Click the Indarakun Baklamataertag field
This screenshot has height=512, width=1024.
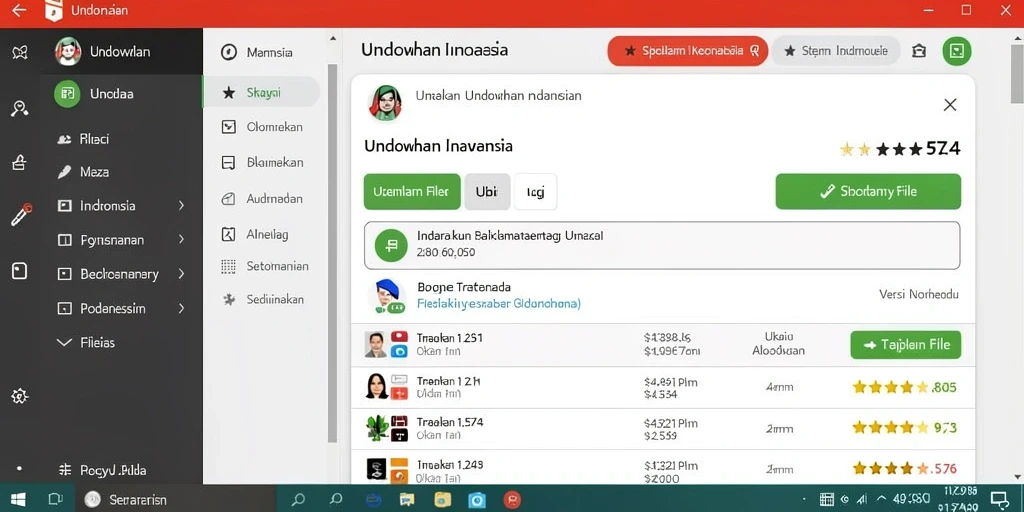point(662,246)
